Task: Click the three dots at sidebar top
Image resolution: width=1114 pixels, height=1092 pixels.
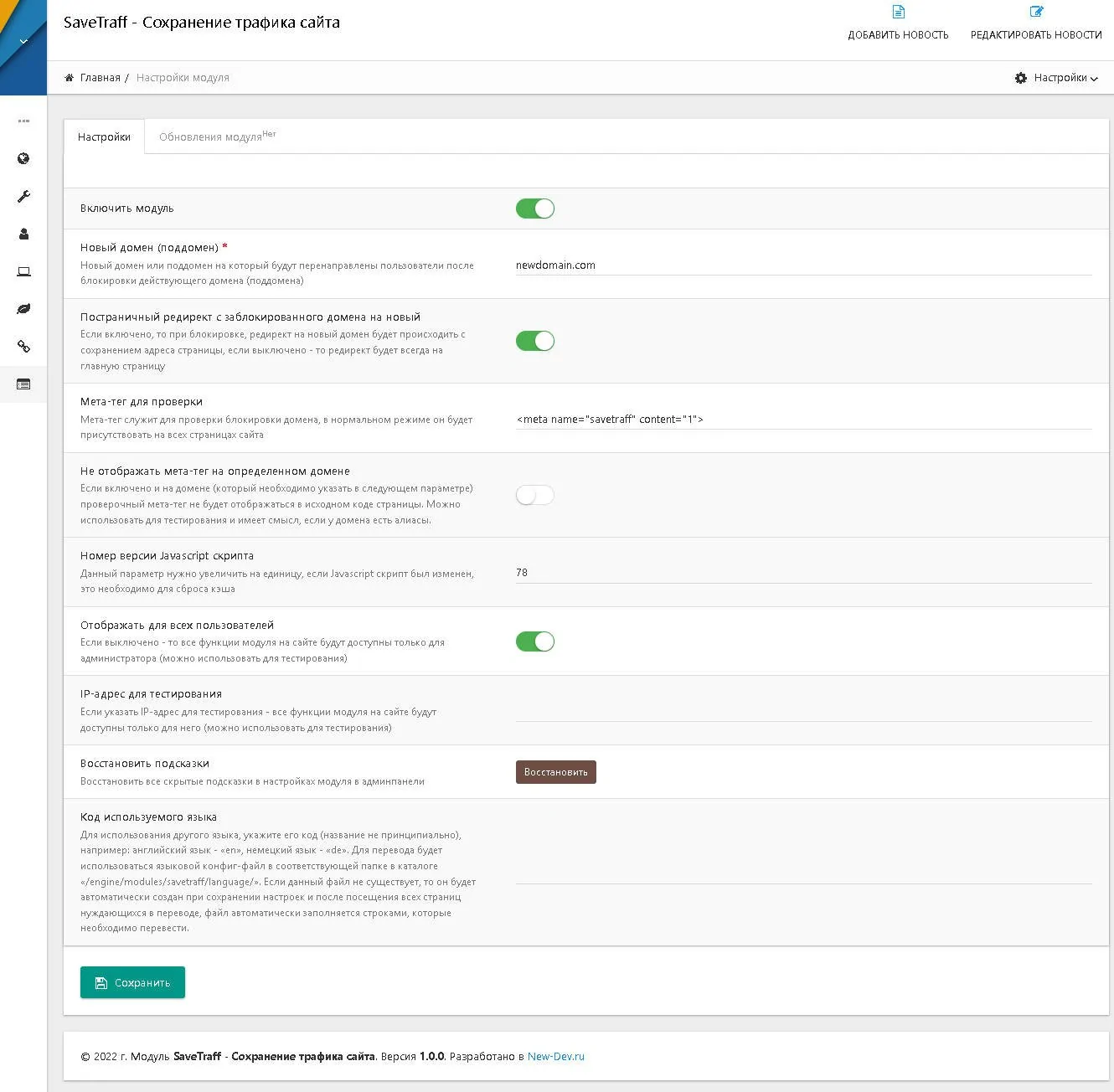Action: (x=23, y=121)
